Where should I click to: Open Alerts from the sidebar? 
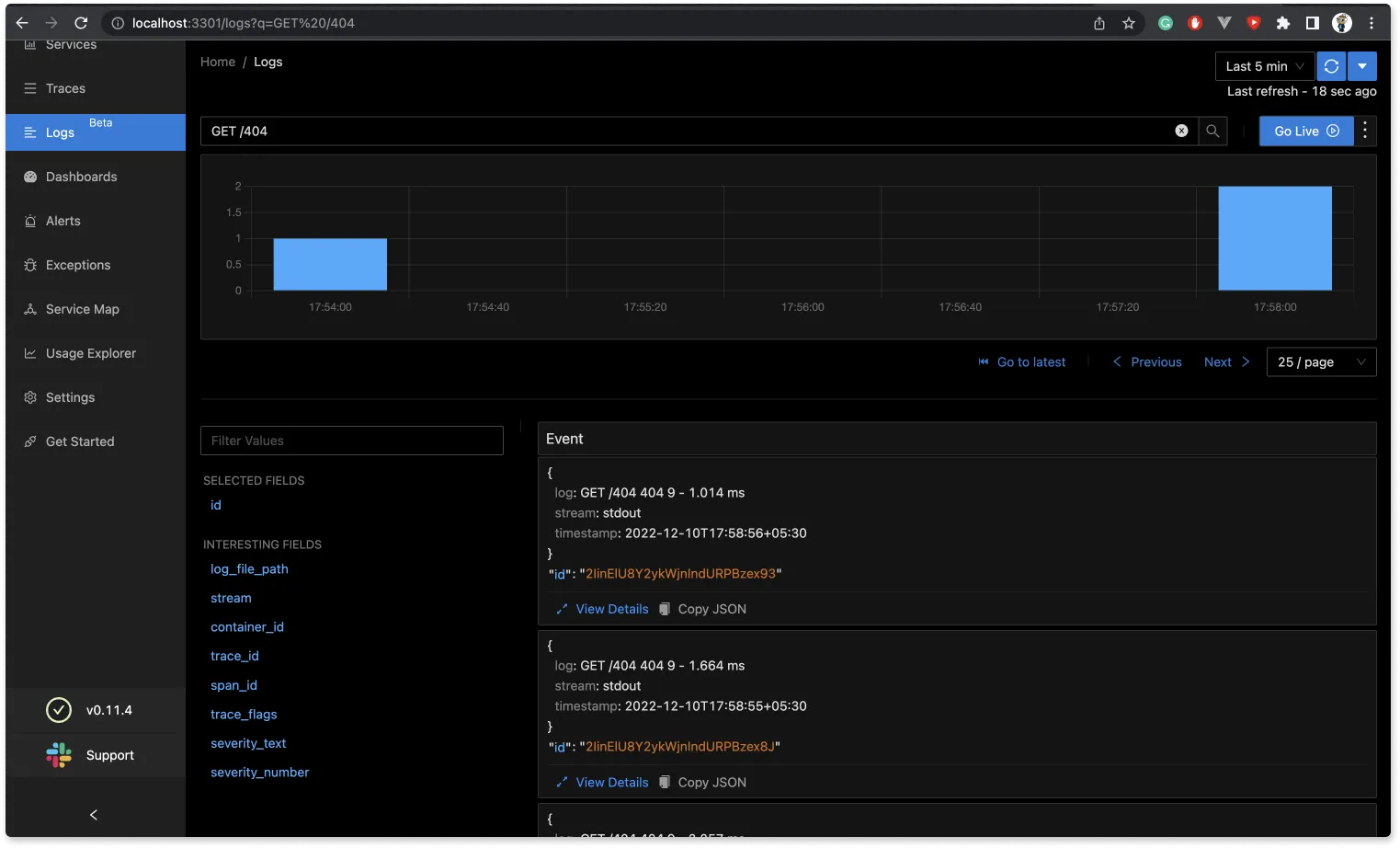click(x=96, y=221)
